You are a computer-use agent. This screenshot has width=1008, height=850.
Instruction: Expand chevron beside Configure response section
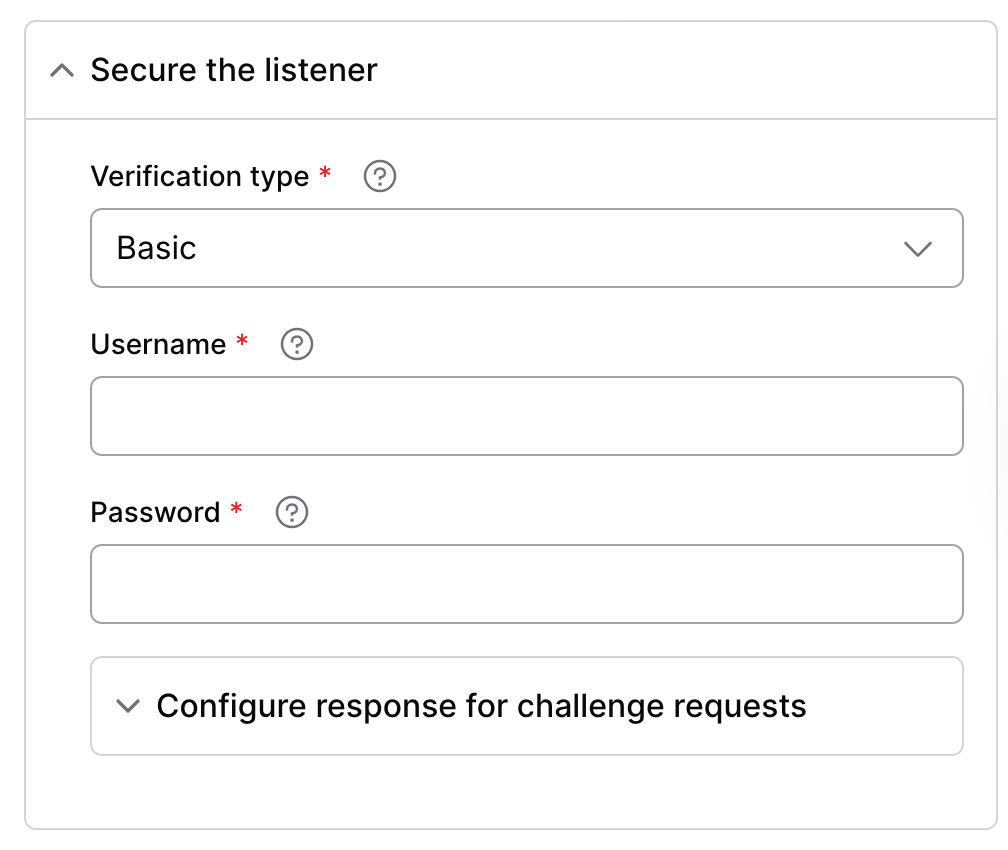128,706
